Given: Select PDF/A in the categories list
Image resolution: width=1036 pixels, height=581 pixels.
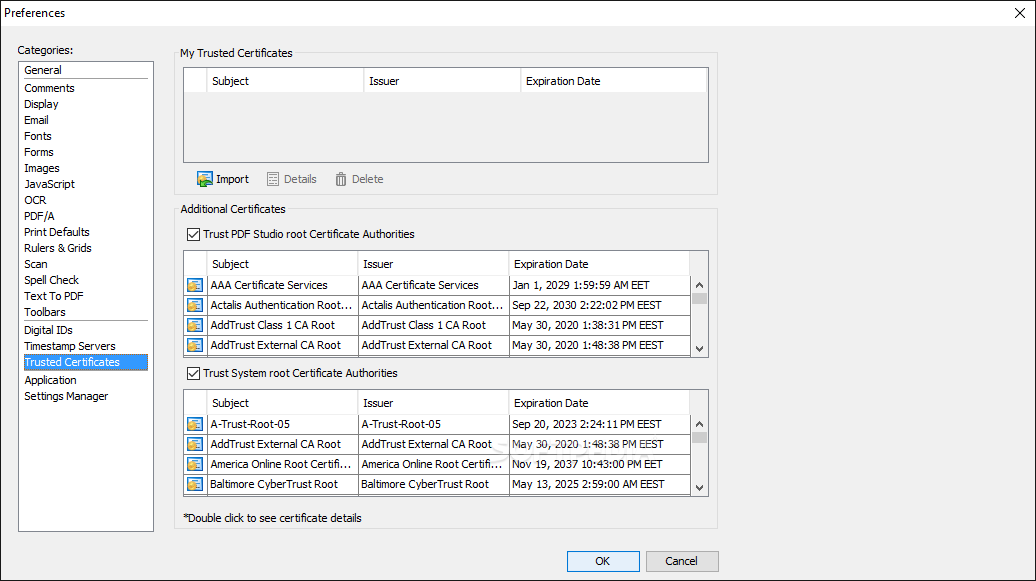Looking at the screenshot, I should pos(39,216).
